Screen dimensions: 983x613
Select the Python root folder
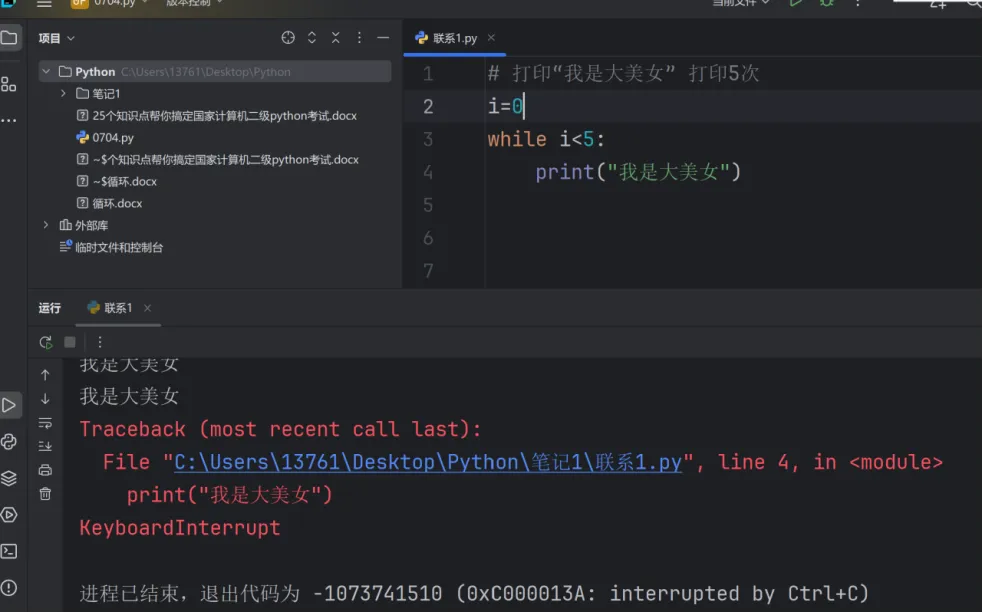click(215, 71)
